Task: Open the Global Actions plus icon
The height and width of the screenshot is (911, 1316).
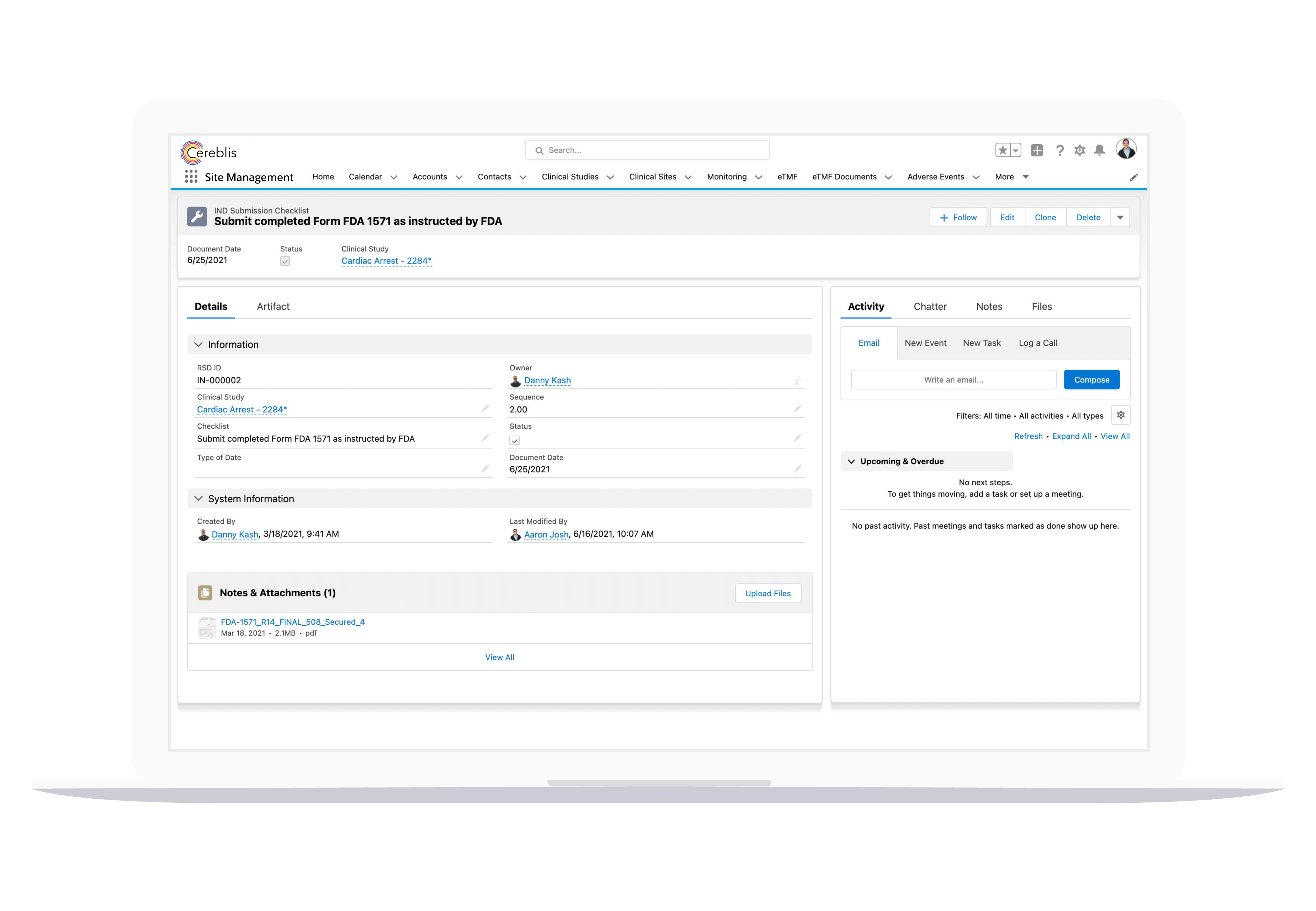Action: pyautogui.click(x=1037, y=150)
